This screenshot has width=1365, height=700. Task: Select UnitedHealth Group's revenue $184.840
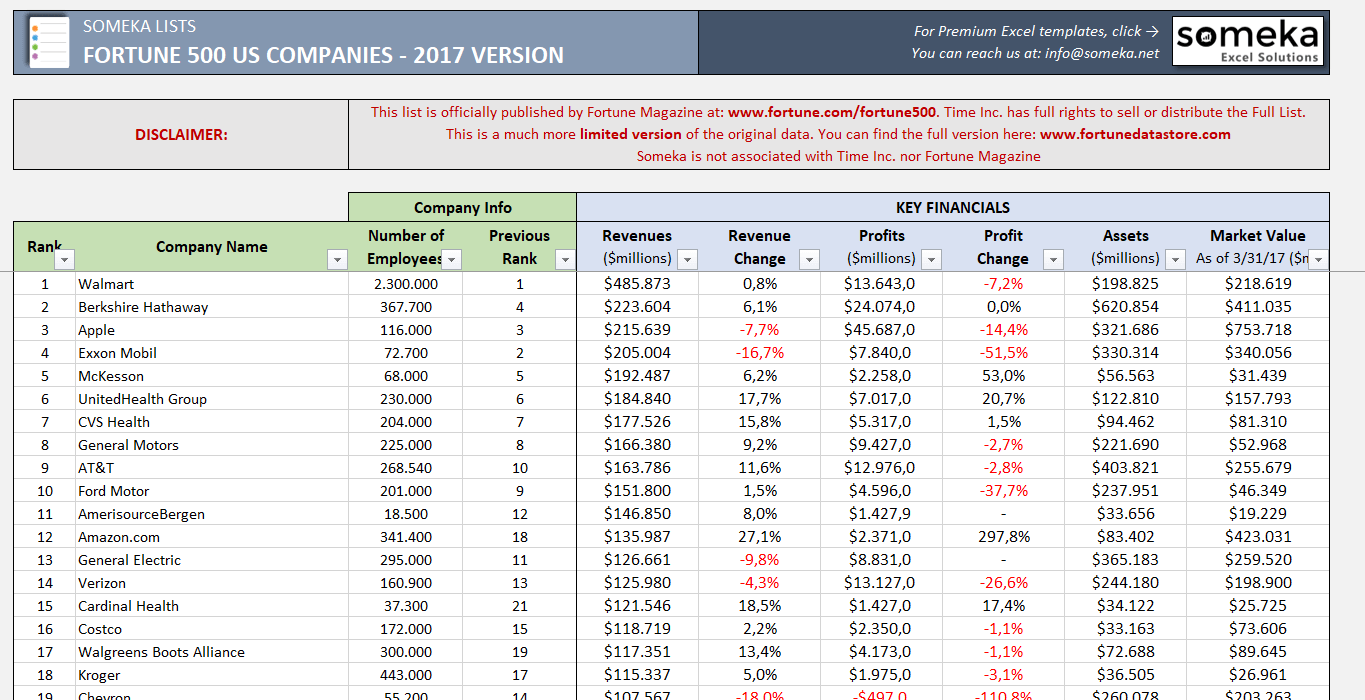pyautogui.click(x=638, y=399)
